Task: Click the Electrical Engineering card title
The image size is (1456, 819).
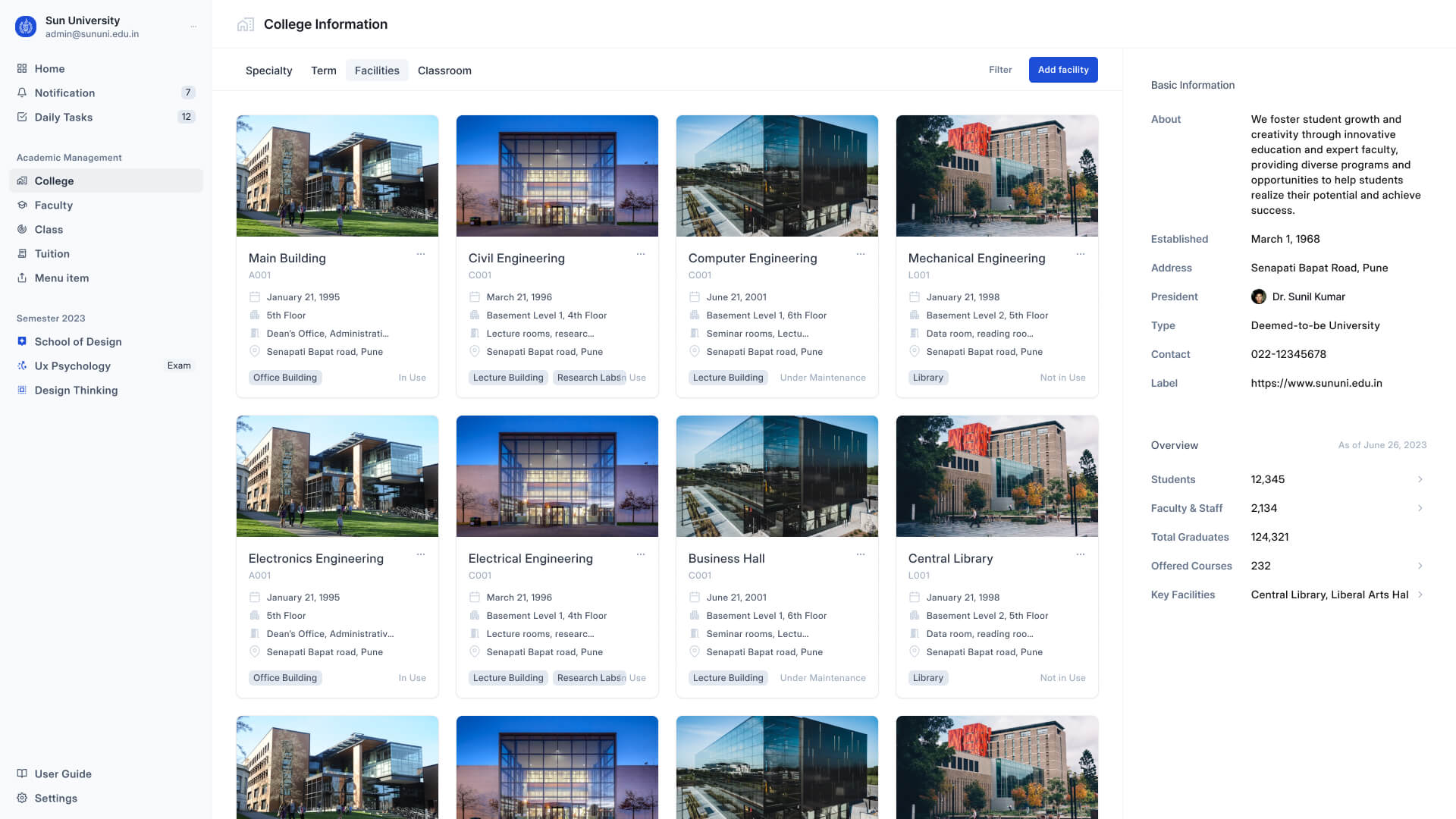Action: pyautogui.click(x=531, y=558)
